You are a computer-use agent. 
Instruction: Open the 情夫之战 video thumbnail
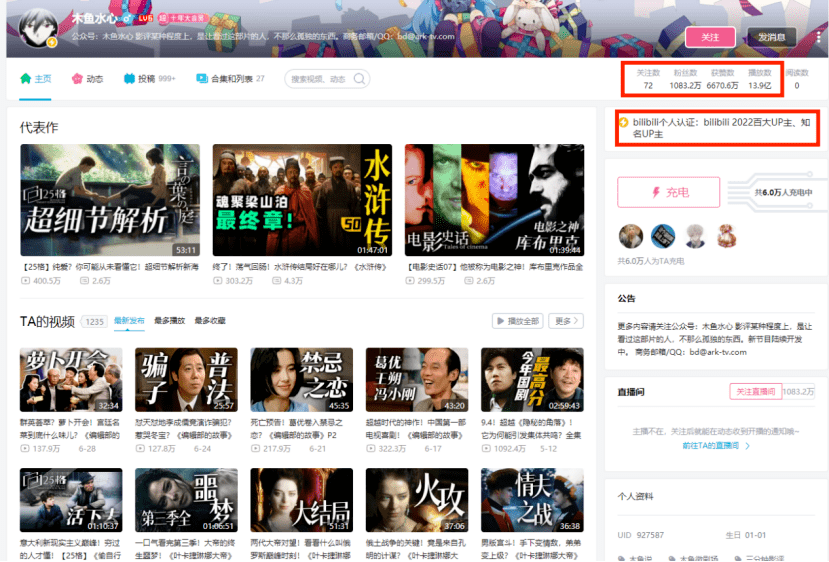tap(532, 500)
